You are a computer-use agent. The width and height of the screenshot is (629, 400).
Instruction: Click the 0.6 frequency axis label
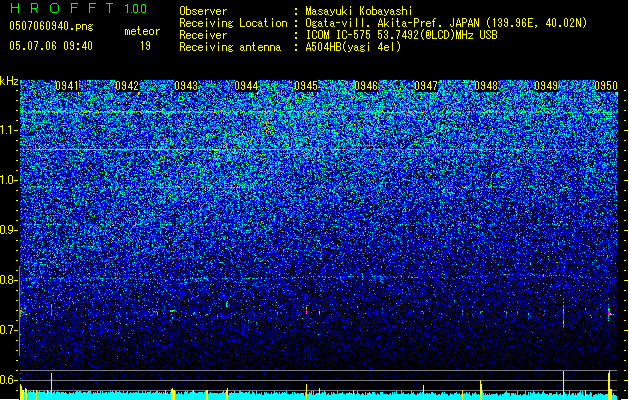click(9, 380)
